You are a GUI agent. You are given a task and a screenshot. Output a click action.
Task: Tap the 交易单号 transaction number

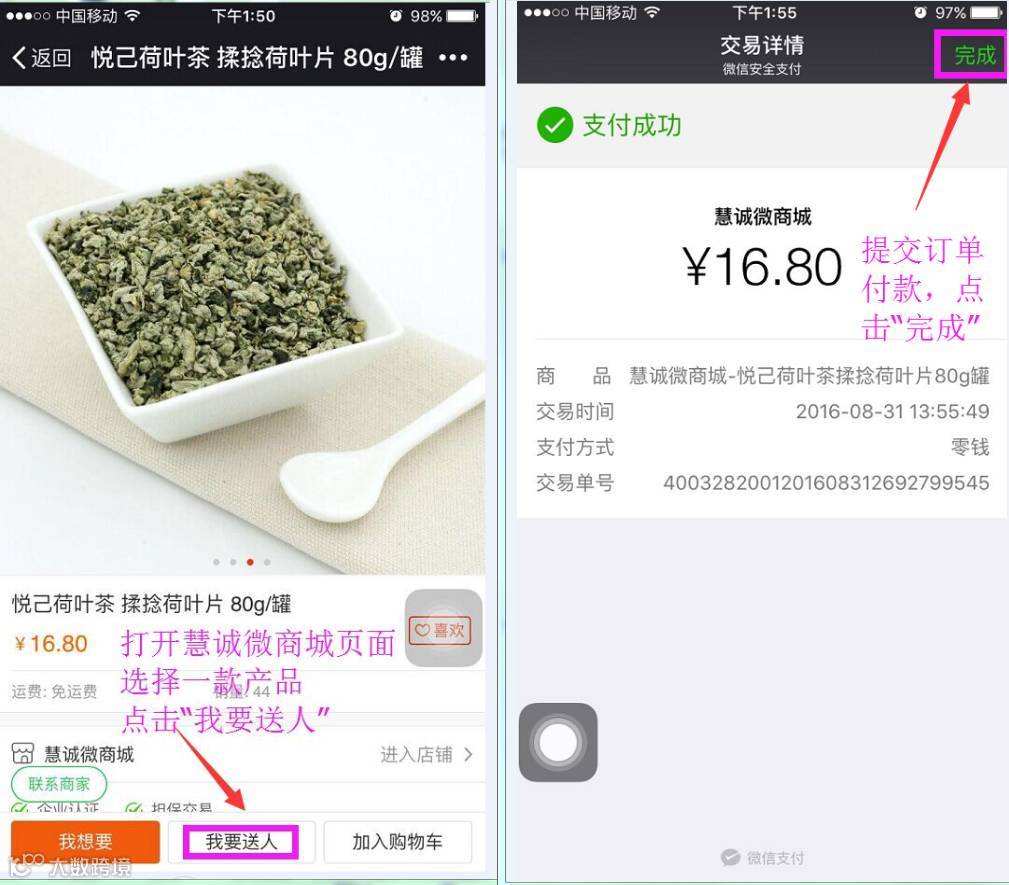tap(826, 483)
